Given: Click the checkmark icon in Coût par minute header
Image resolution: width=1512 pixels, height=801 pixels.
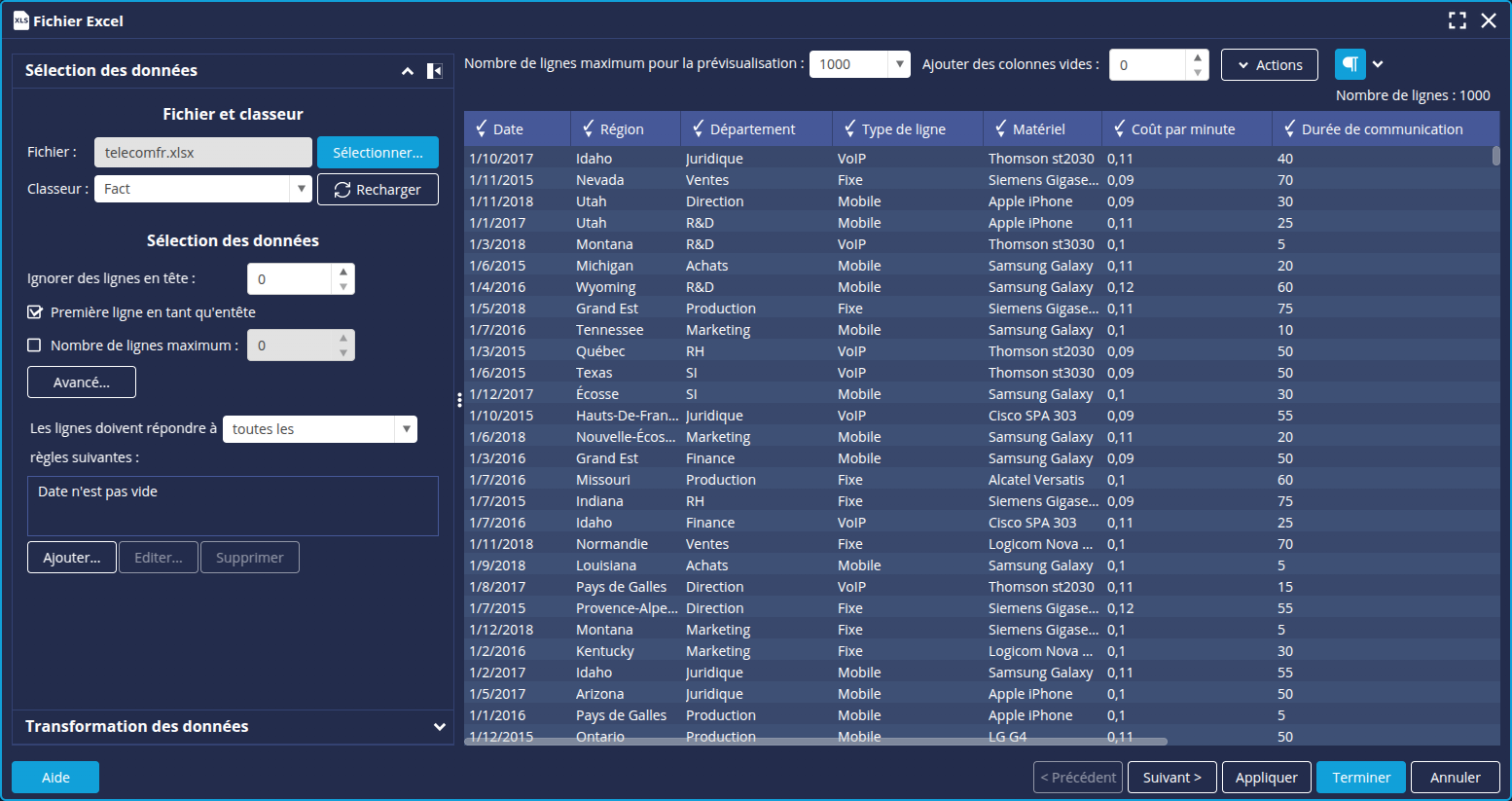Looking at the screenshot, I should click(1119, 128).
